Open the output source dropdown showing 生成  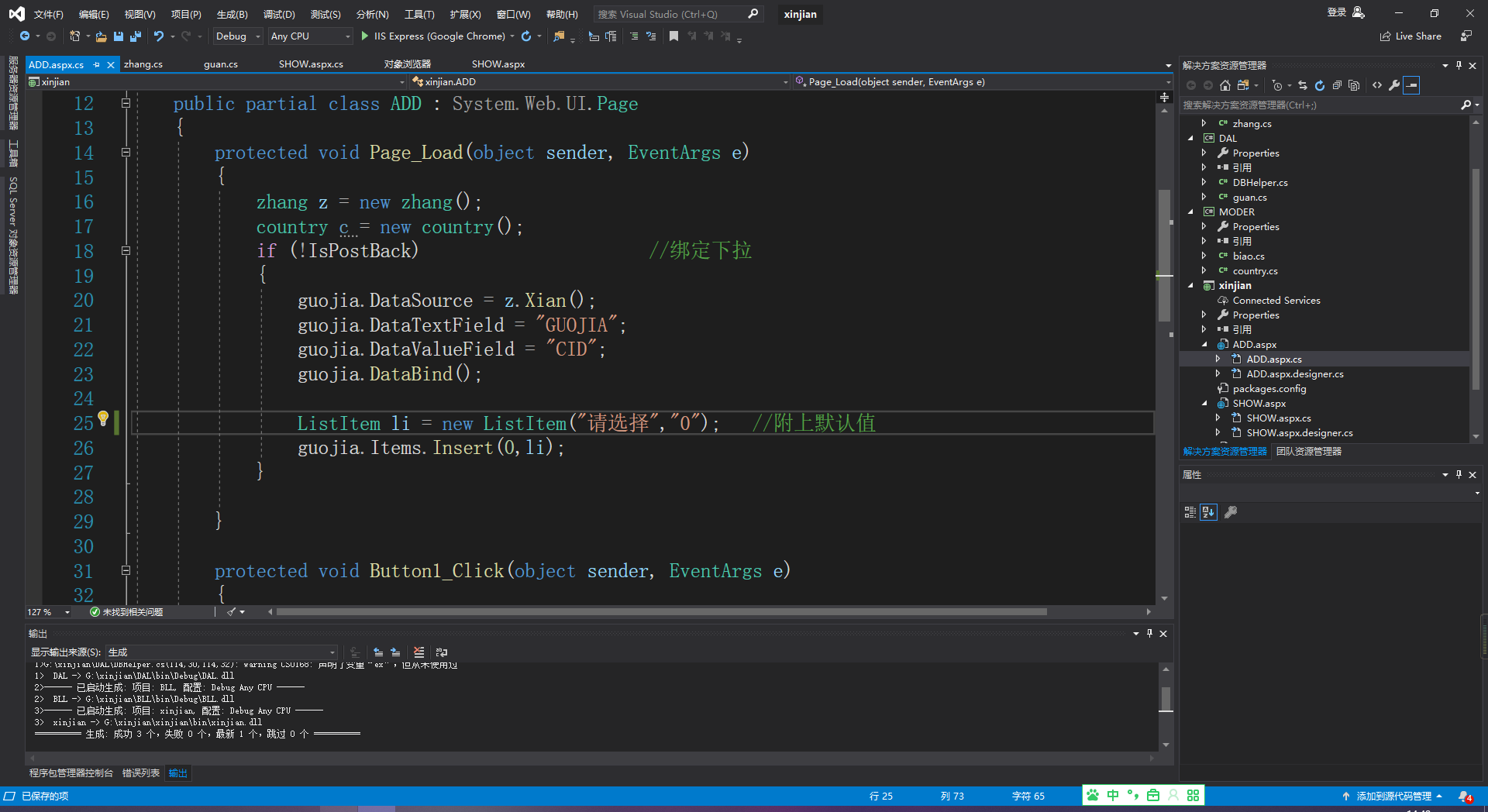click(222, 652)
